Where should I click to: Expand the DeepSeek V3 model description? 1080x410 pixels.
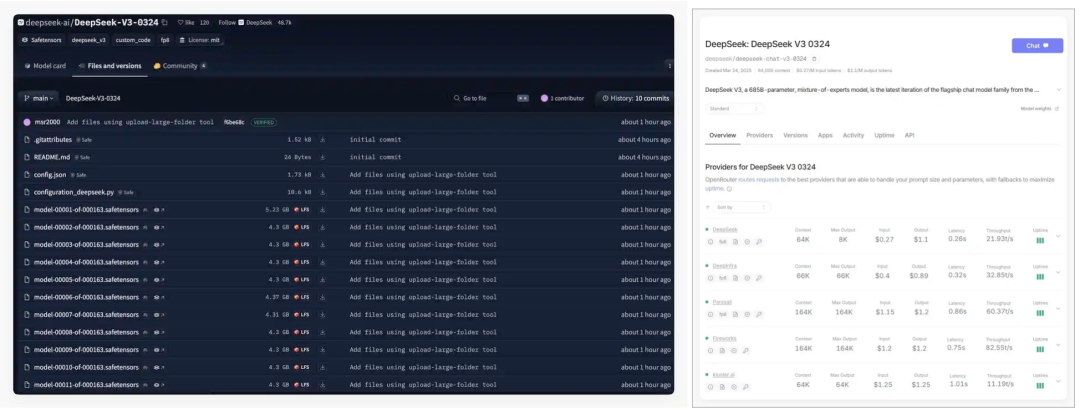(1059, 90)
